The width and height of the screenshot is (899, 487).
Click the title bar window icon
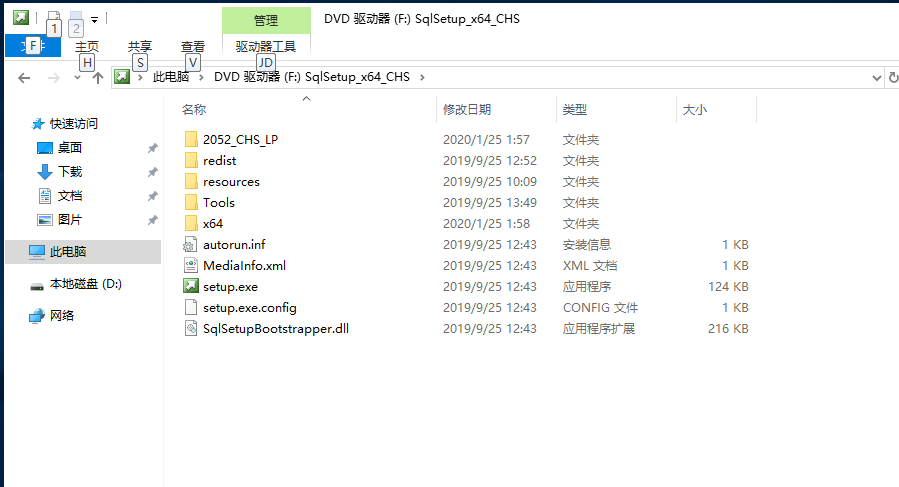click(21, 18)
